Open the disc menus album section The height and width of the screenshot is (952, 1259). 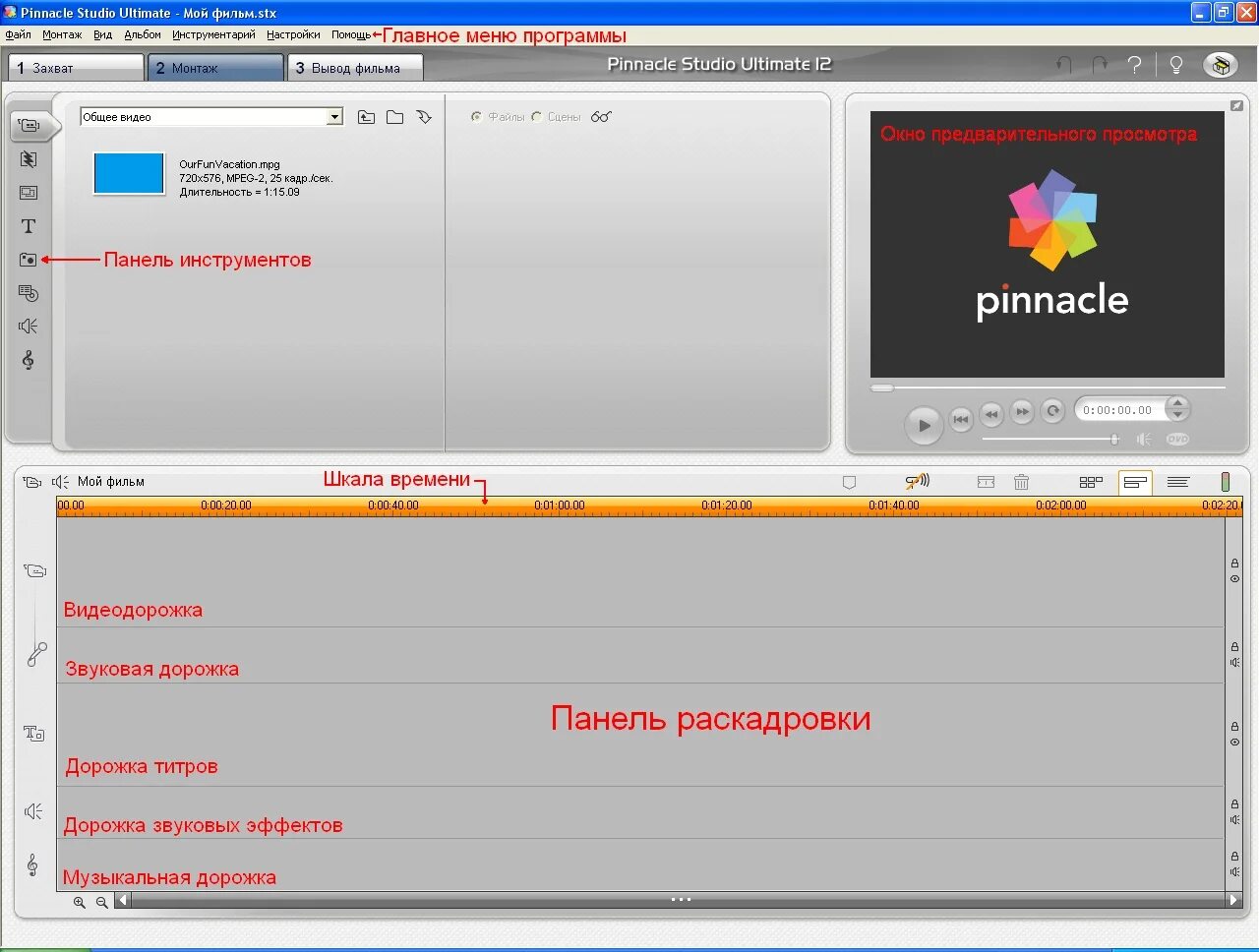click(29, 293)
